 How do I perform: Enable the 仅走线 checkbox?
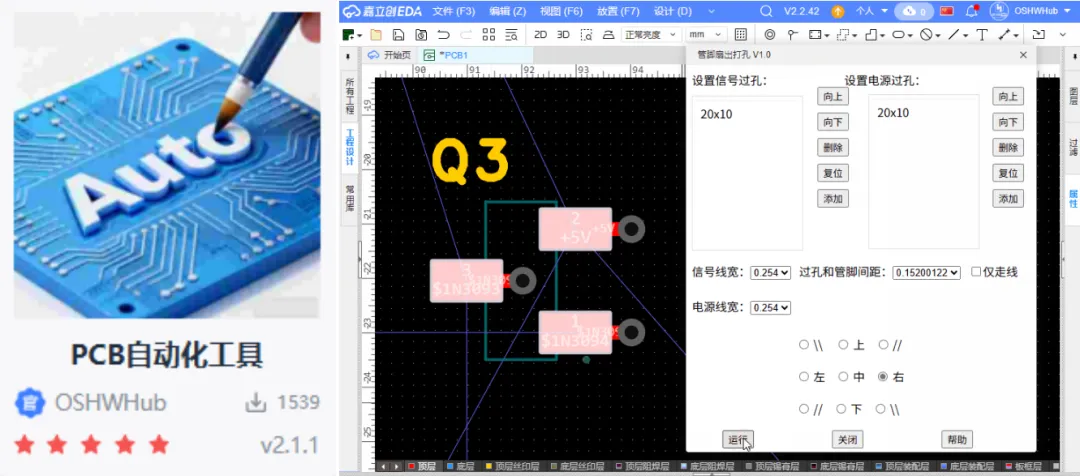coord(976,272)
